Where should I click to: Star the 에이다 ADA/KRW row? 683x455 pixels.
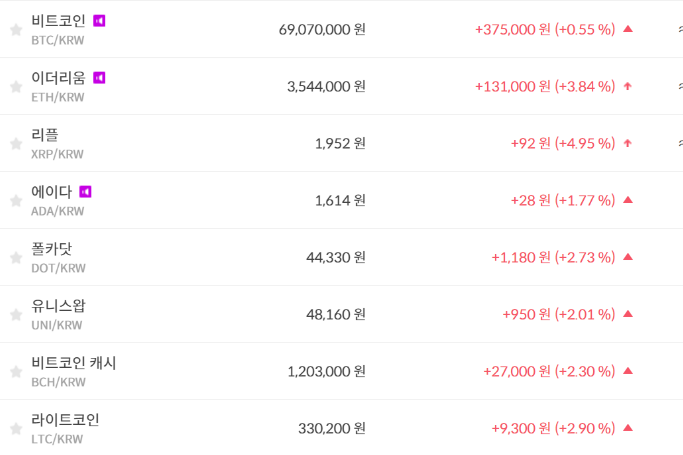click(x=16, y=201)
